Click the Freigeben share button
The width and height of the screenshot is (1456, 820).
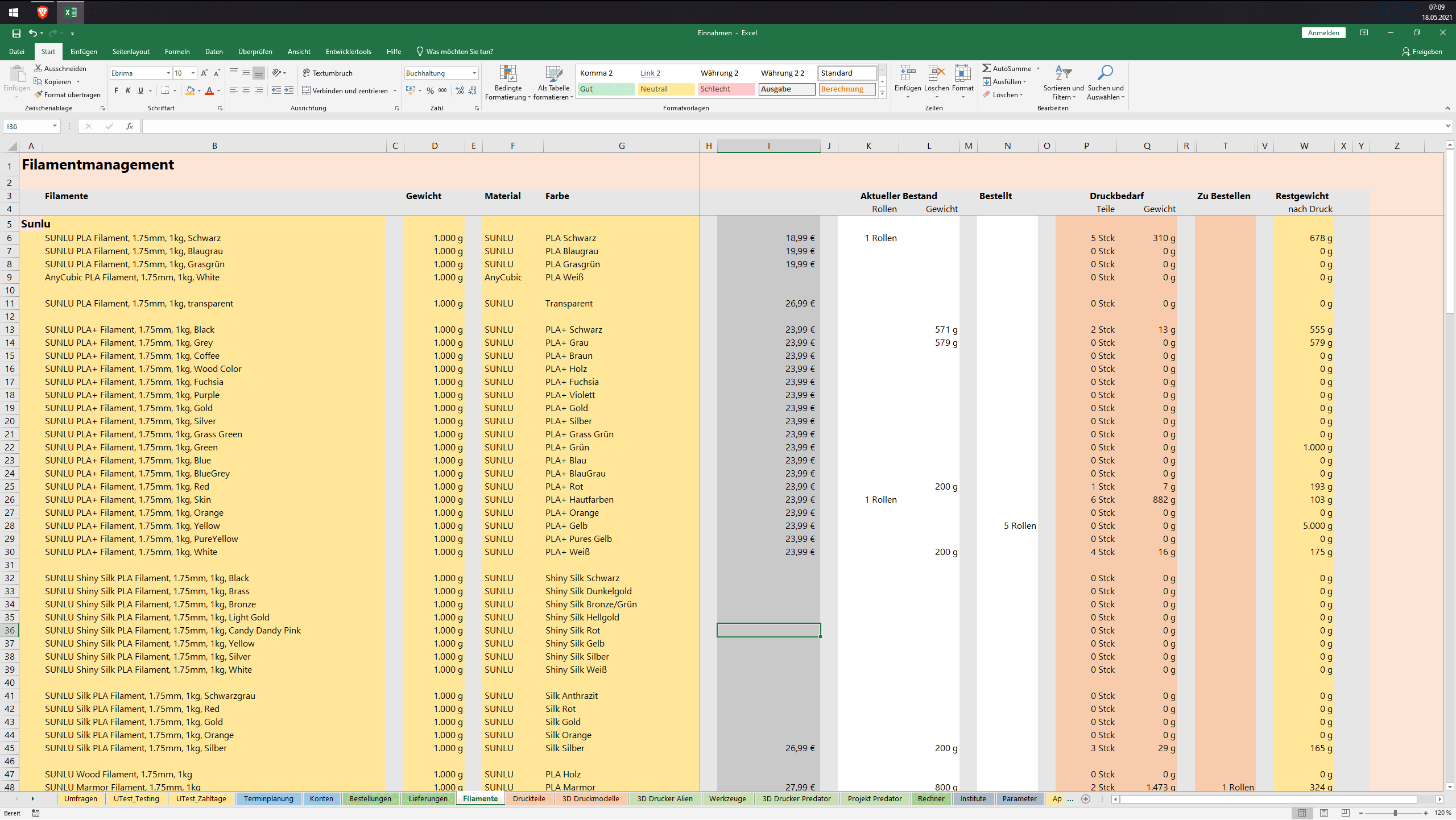(x=1422, y=52)
